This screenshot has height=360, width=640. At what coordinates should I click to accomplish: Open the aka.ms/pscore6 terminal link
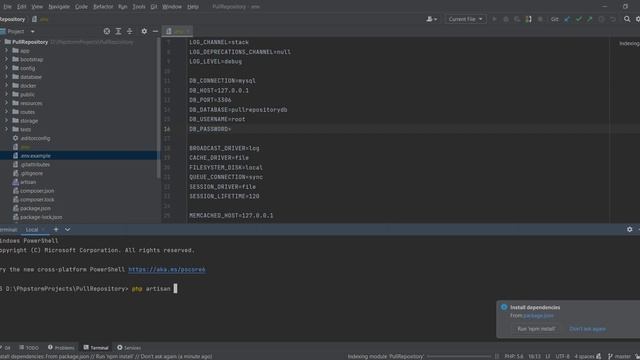pyautogui.click(x=167, y=269)
